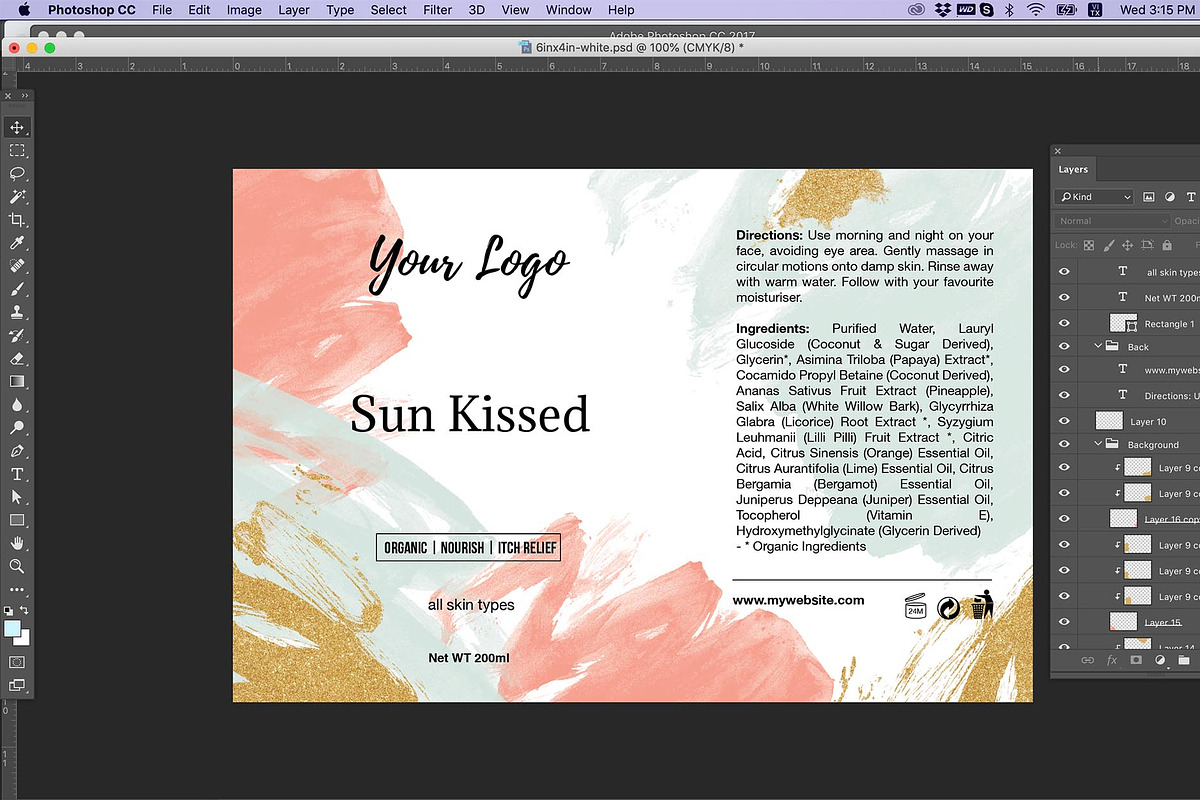Lock all layer attributes
The height and width of the screenshot is (800, 1200).
pyautogui.click(x=1166, y=245)
